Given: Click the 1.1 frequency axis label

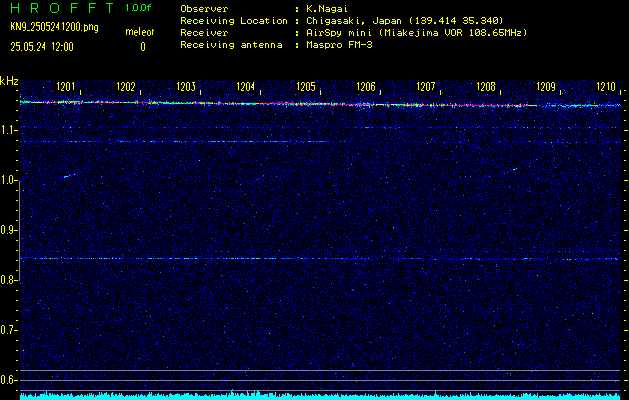Looking at the screenshot, I should (x=8, y=130).
